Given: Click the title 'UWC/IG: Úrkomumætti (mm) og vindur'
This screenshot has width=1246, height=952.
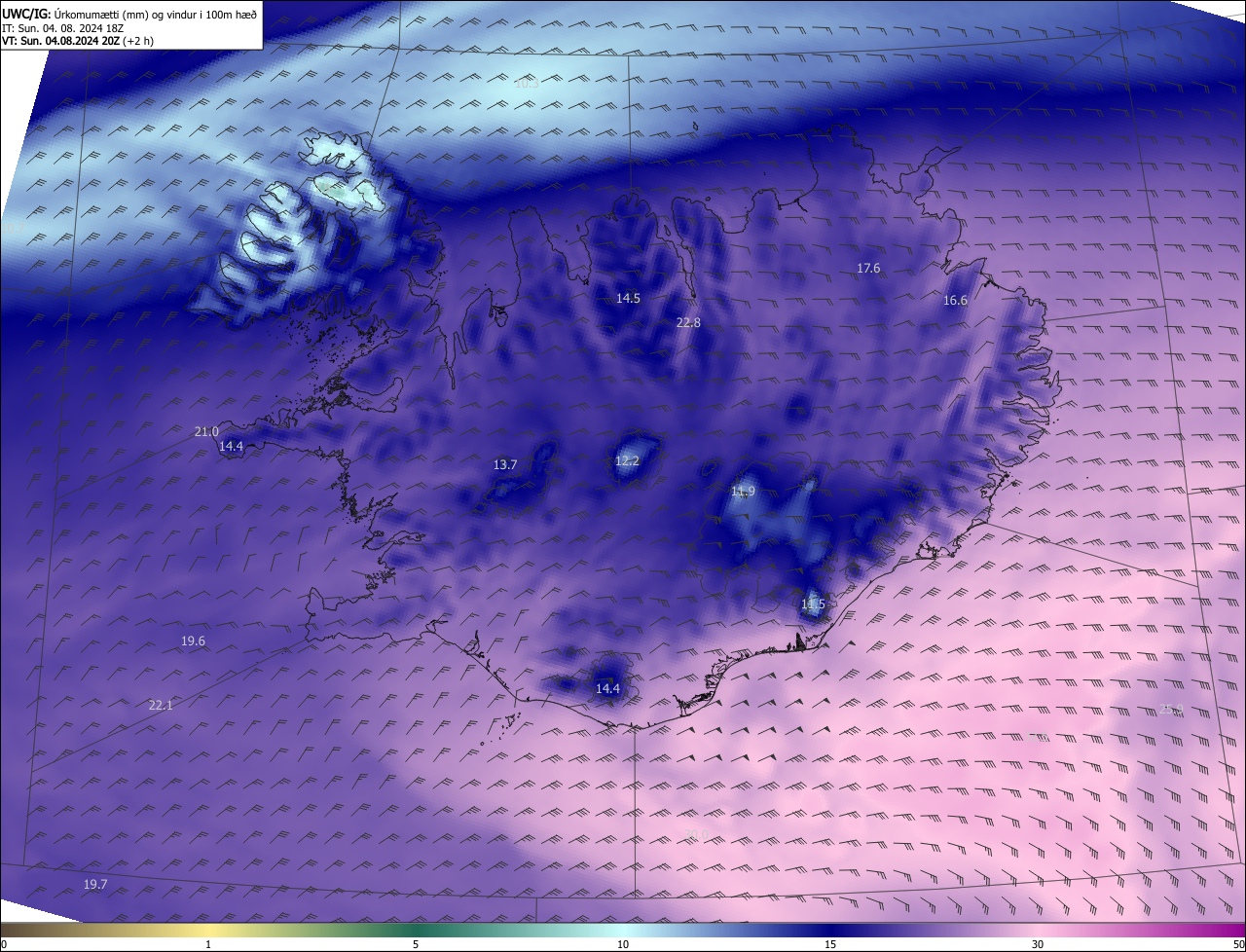Looking at the screenshot, I should click(129, 14).
